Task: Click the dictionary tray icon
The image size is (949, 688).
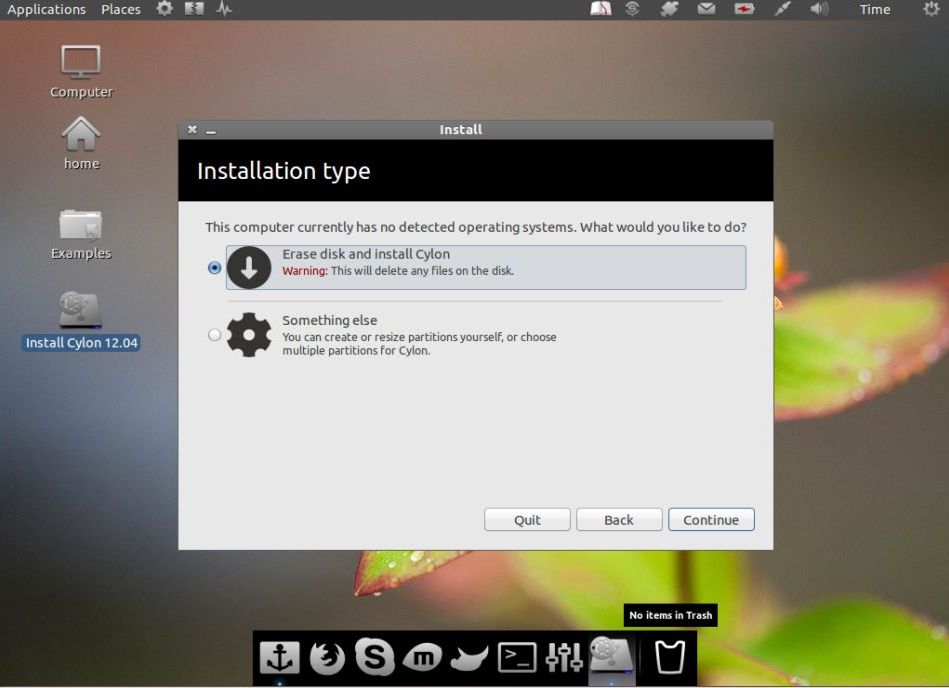Action: [600, 9]
